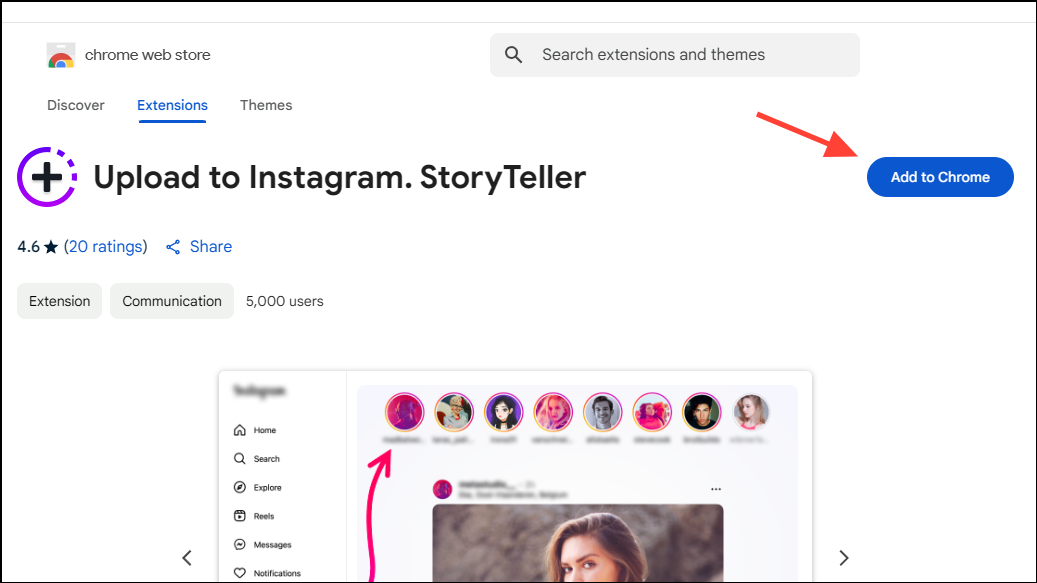This screenshot has height=583, width=1037.
Task: Click the rating star icon
Action: tap(51, 247)
